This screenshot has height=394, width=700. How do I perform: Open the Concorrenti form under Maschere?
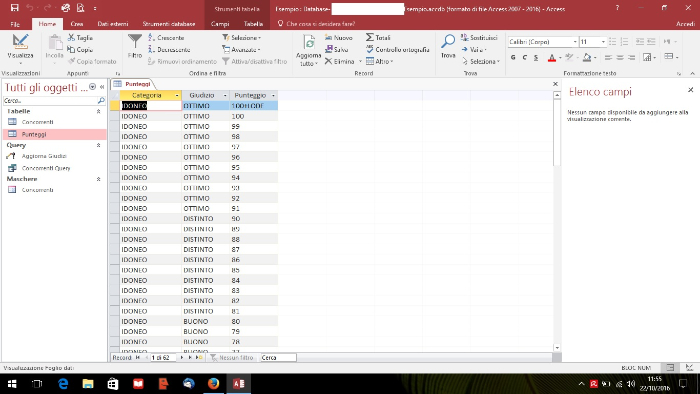[38, 190]
